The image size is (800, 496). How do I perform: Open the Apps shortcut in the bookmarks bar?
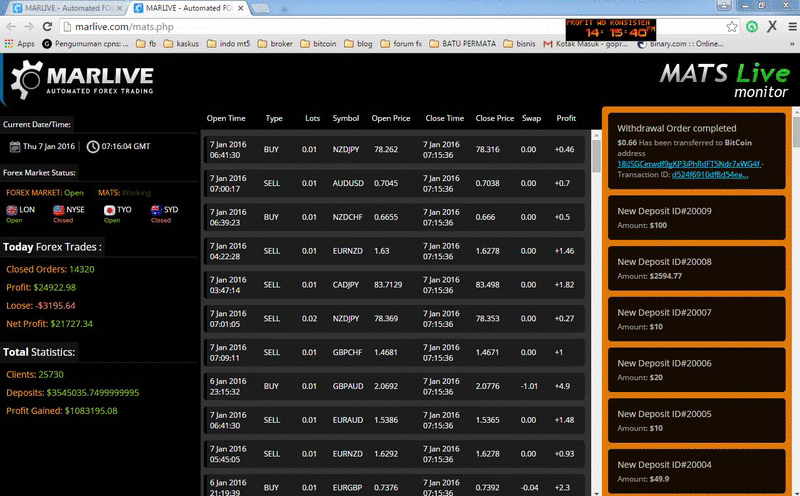(x=19, y=44)
